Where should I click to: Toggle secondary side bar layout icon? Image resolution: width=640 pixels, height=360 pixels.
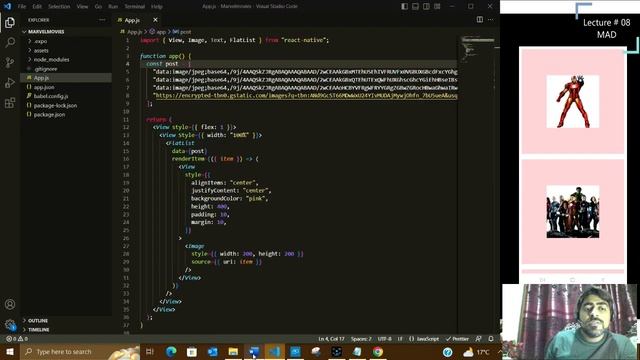[426, 6]
